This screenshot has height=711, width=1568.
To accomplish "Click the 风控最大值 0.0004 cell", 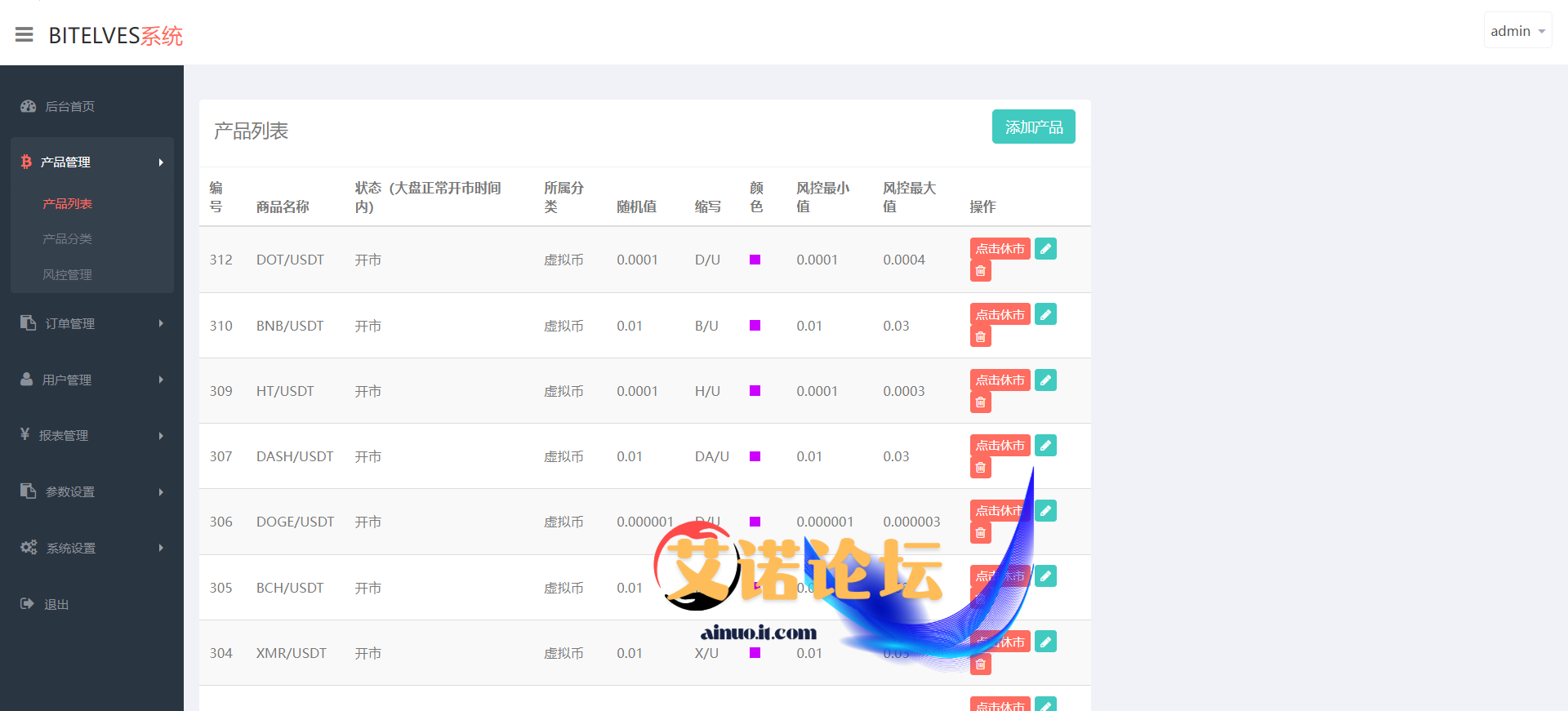I will click(904, 260).
